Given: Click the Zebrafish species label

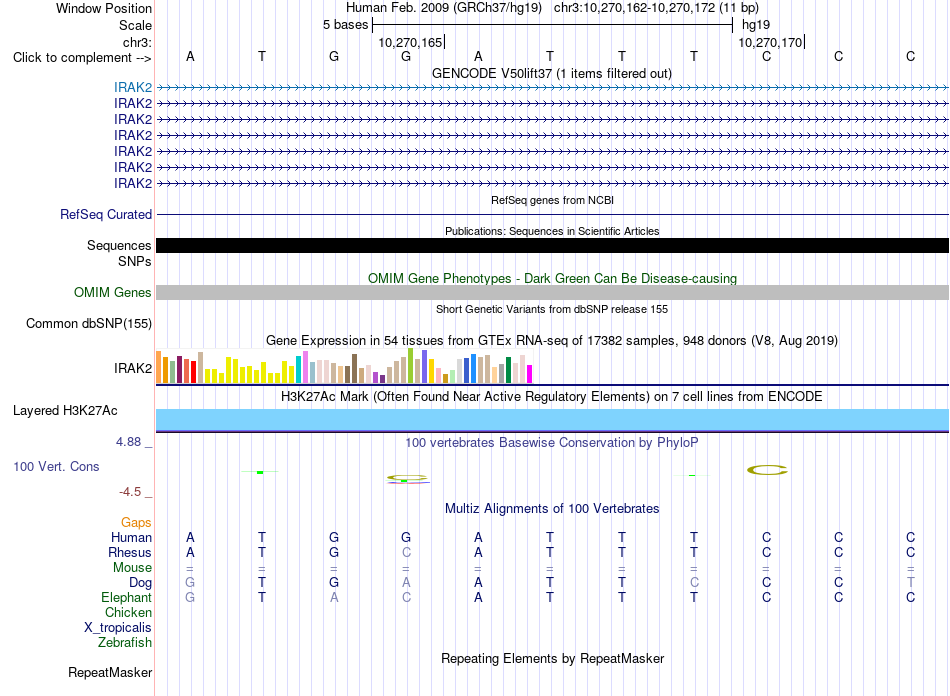Looking at the screenshot, I should (x=125, y=642).
